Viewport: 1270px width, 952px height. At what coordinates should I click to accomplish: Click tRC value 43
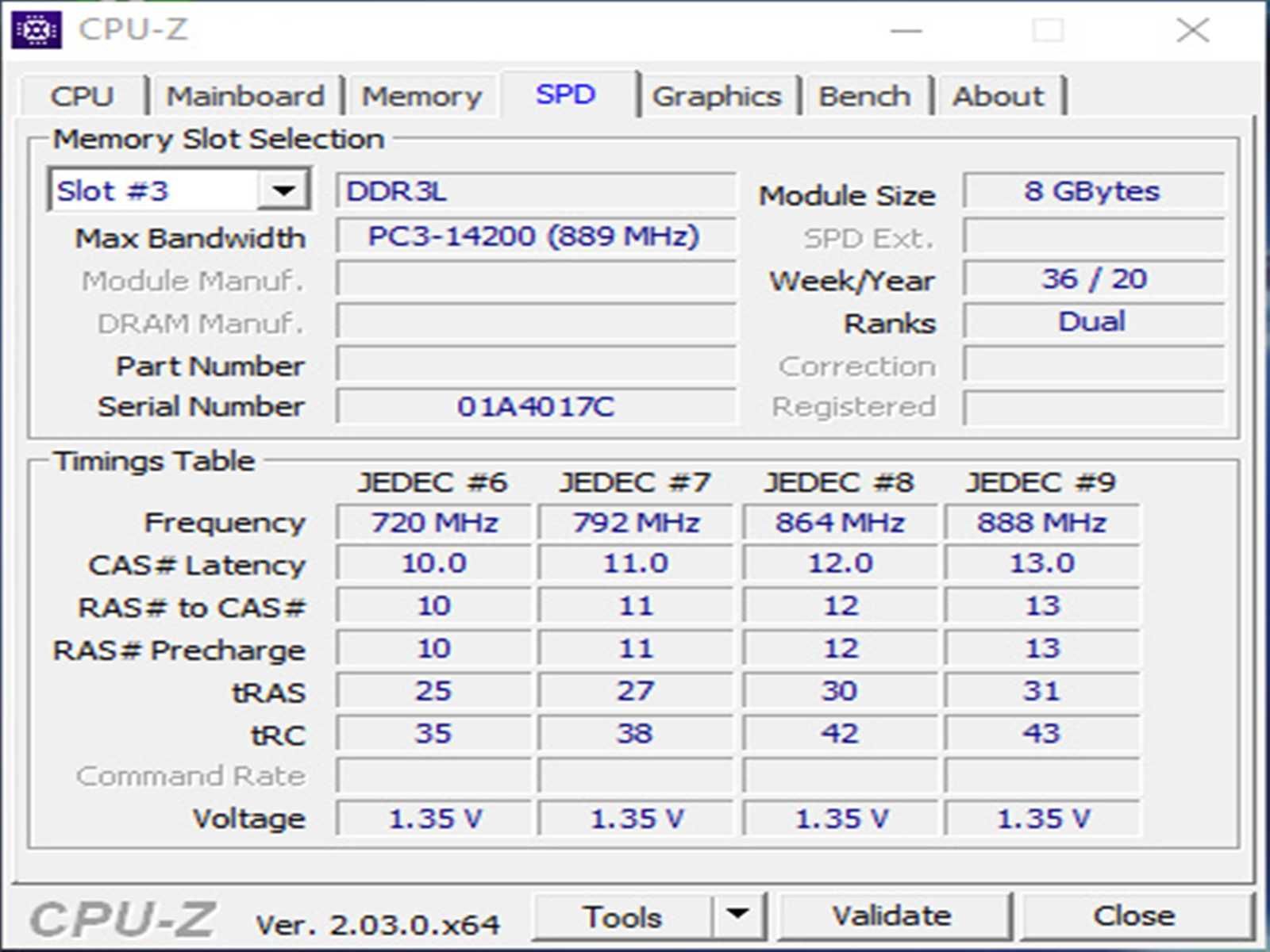(1042, 733)
